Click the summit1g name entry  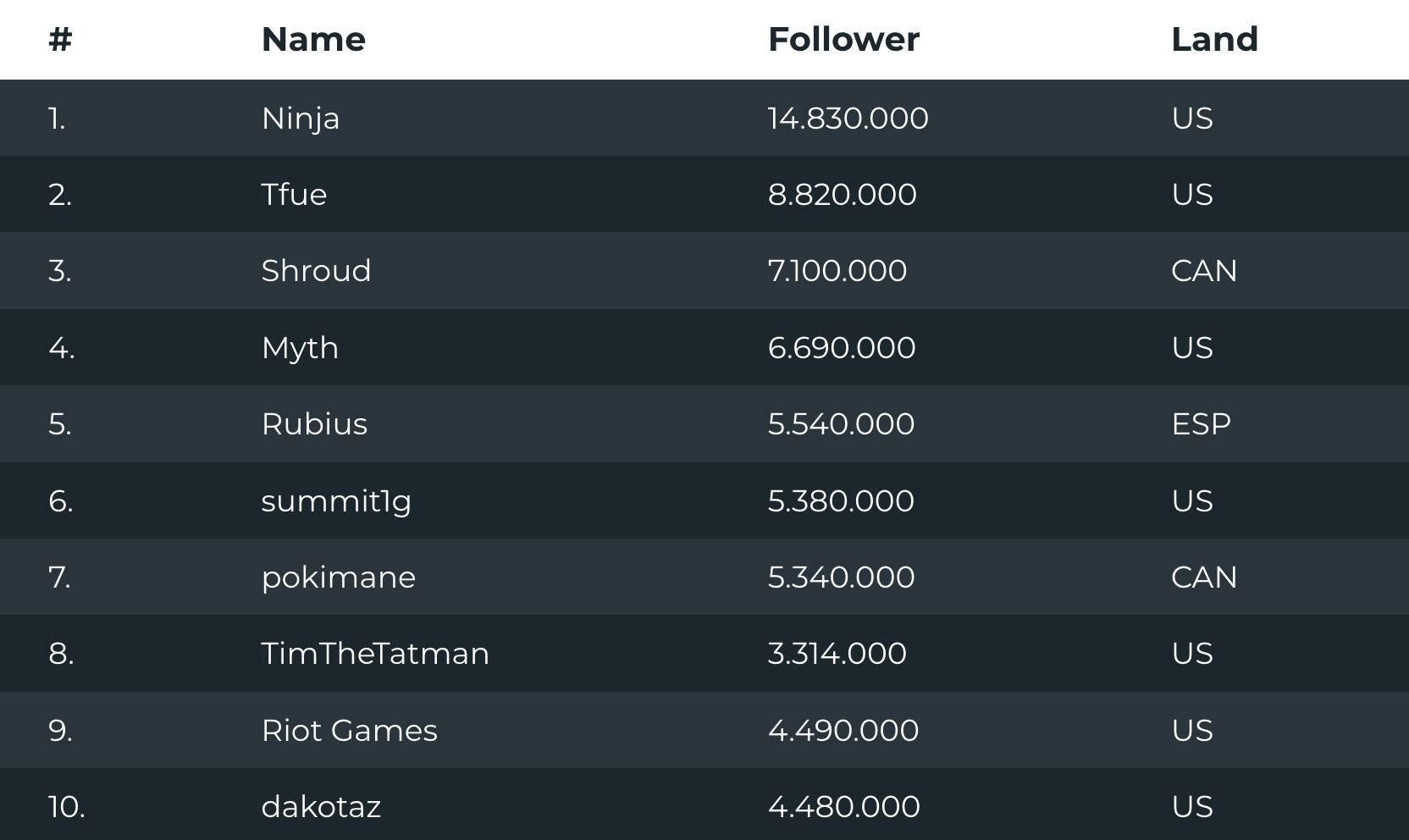pos(336,501)
